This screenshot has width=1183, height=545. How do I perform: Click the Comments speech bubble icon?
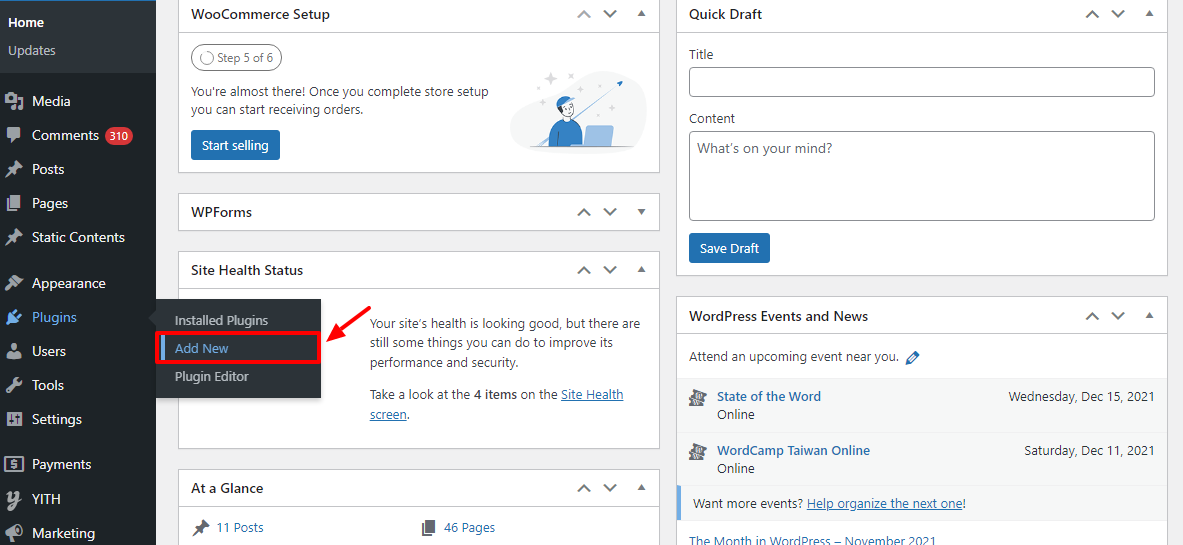click(x=14, y=135)
